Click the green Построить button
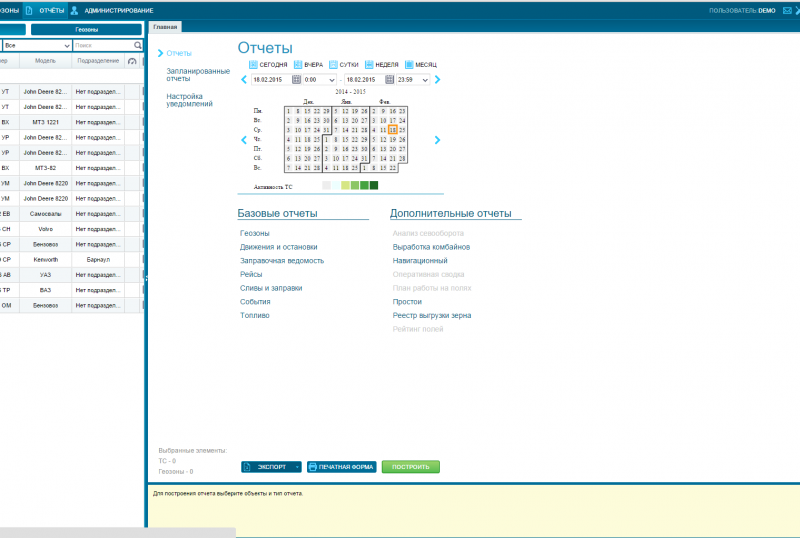The height and width of the screenshot is (538, 800). click(x=410, y=467)
